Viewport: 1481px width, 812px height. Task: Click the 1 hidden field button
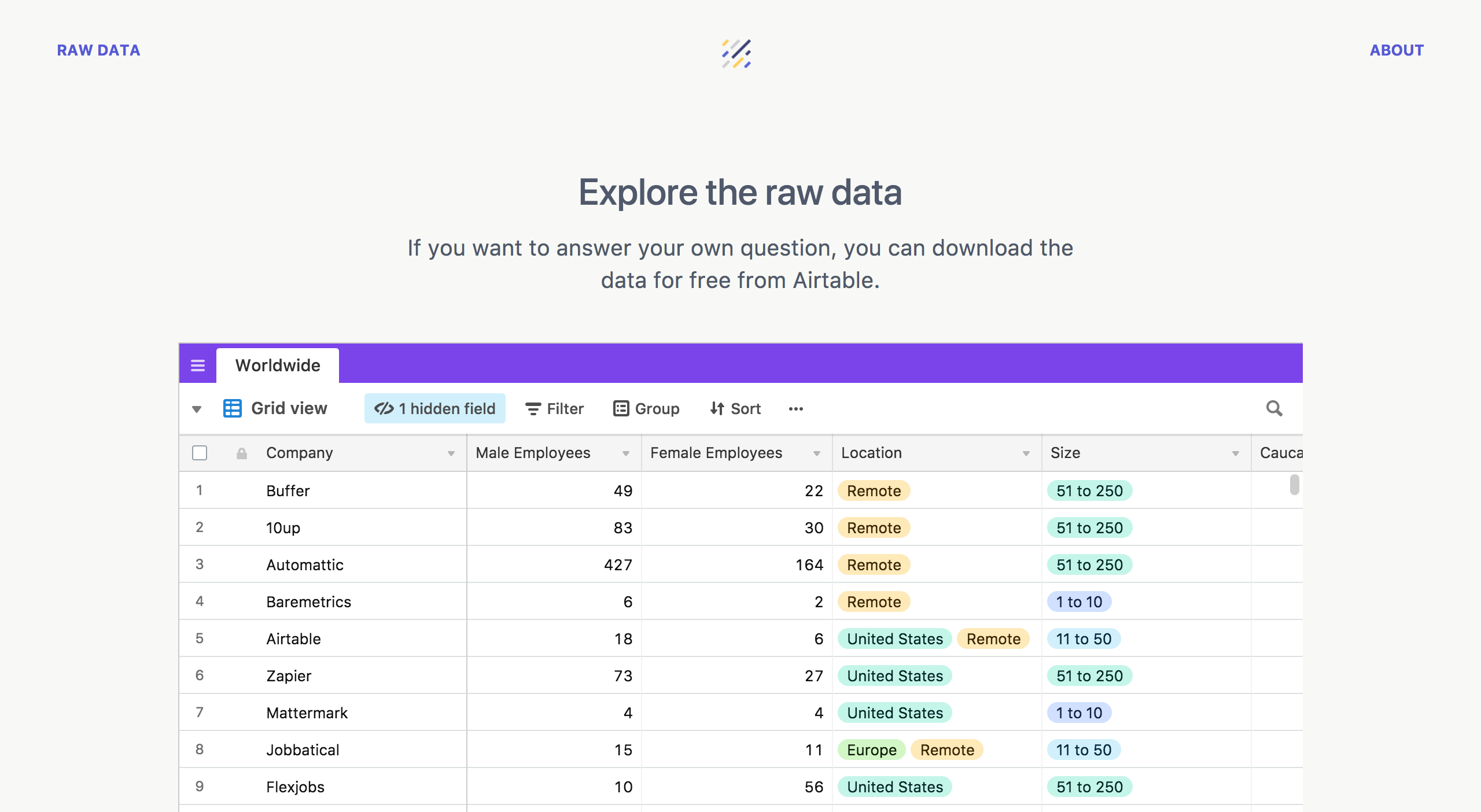(435, 408)
